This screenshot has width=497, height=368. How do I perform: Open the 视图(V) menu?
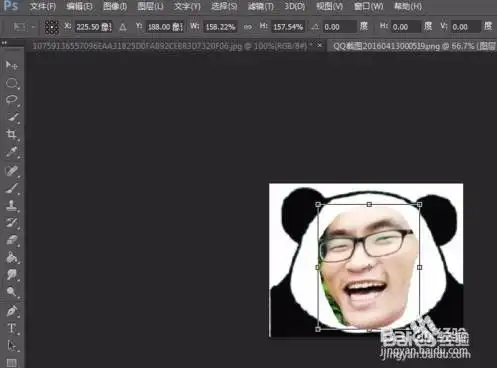point(329,6)
